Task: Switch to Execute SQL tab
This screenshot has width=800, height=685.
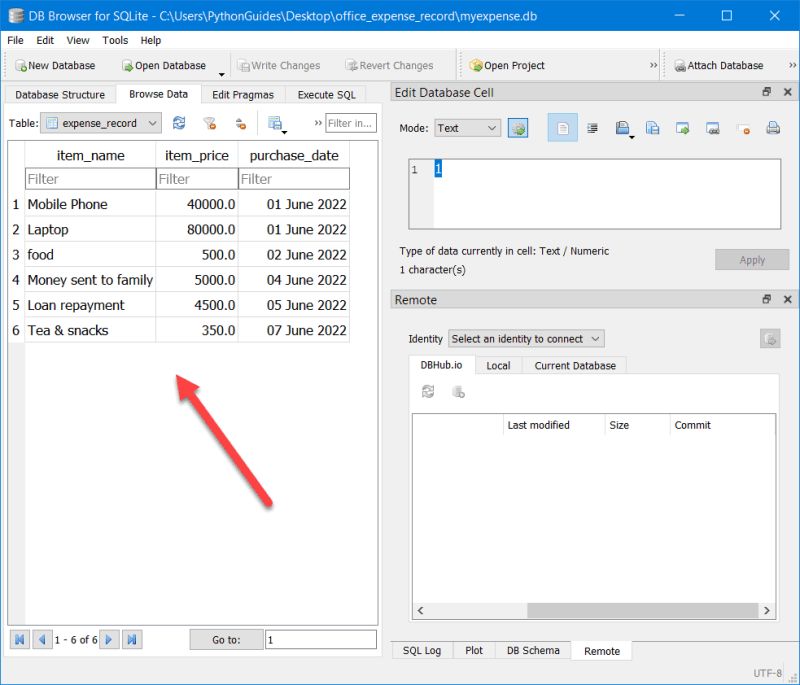Action: click(x=327, y=95)
